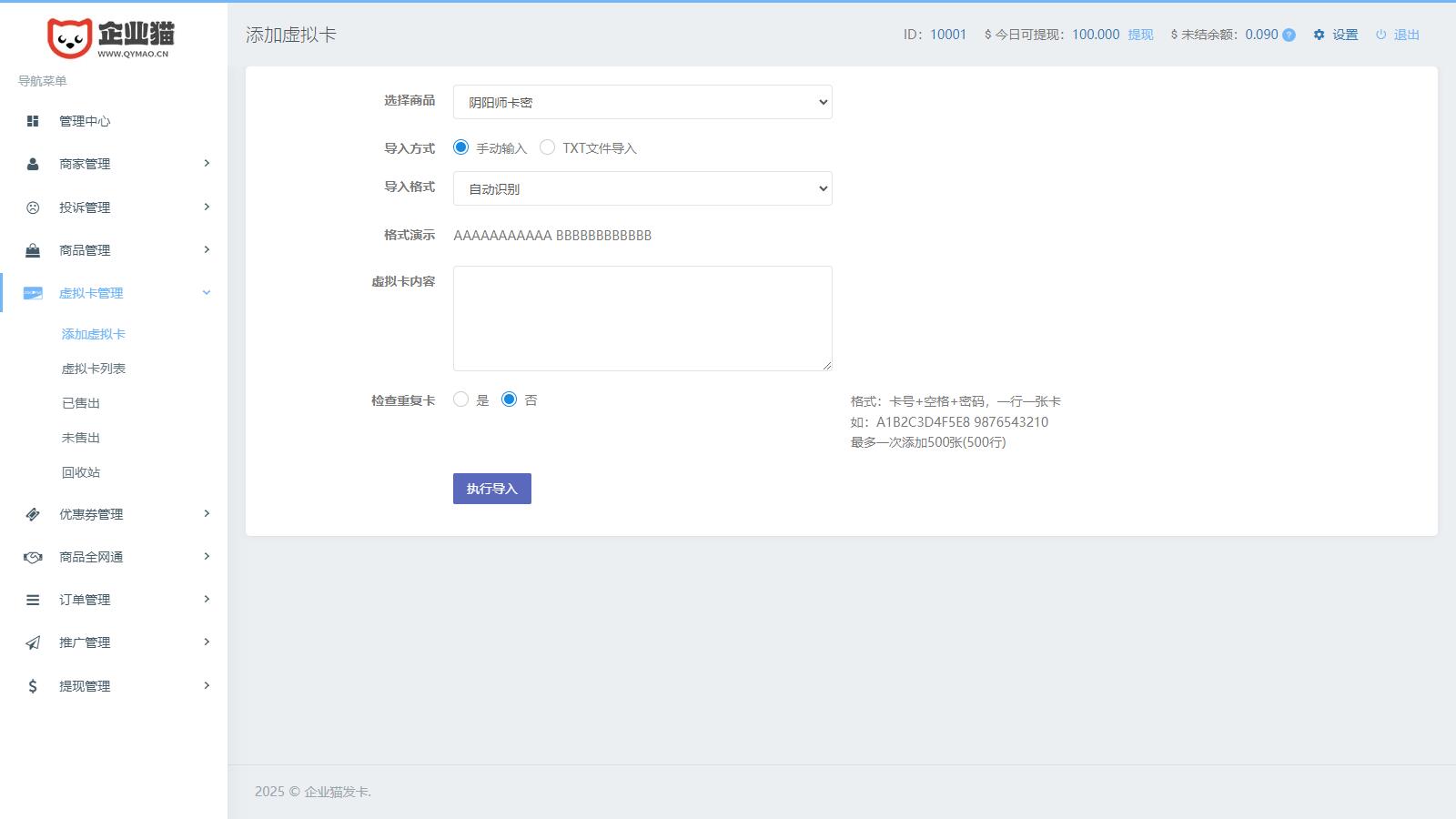Enable duplicate card check by choosing 是
Image resolution: width=1456 pixels, height=819 pixels.
click(461, 399)
